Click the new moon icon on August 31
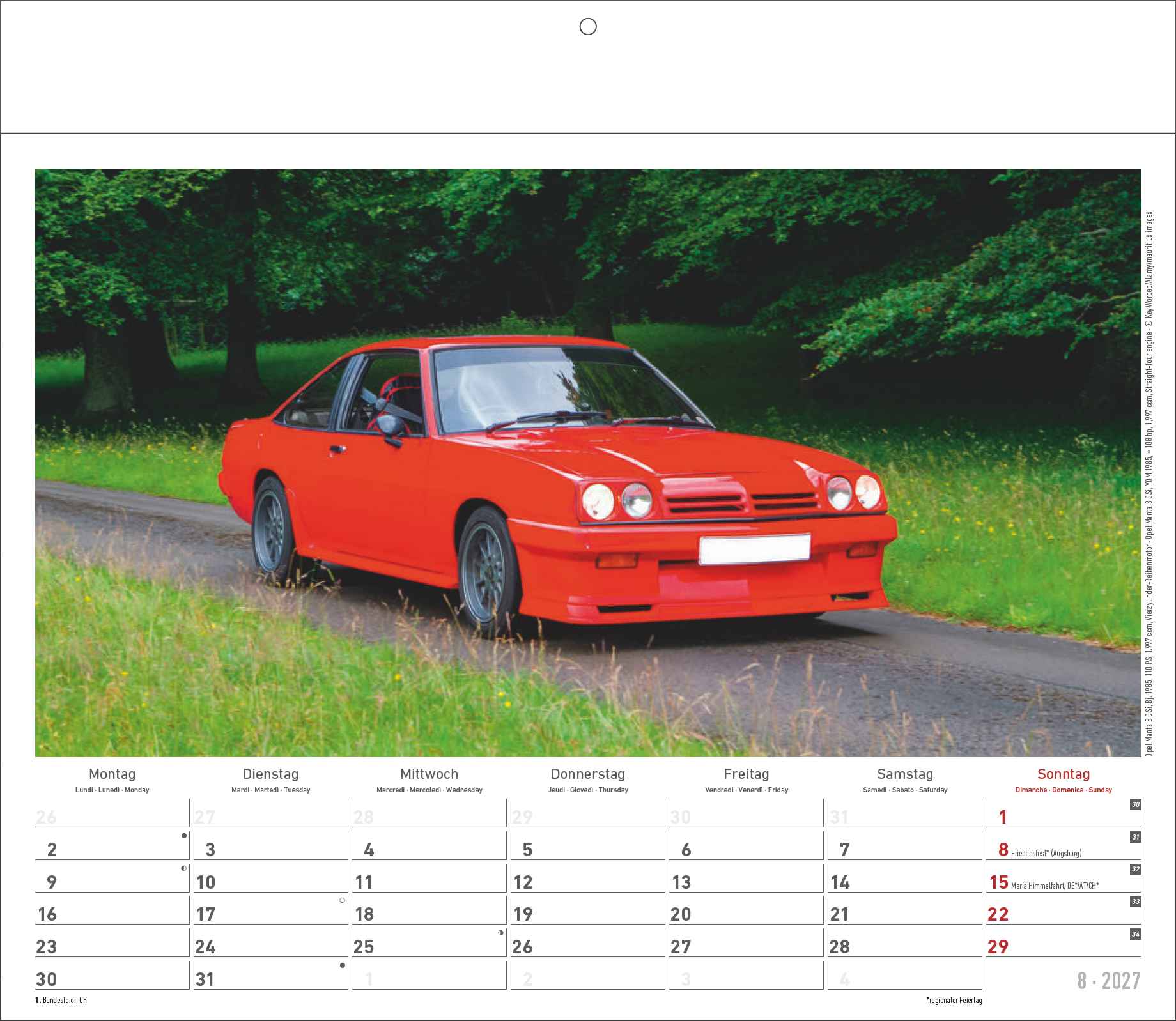The height and width of the screenshot is (1021, 1176). [343, 965]
